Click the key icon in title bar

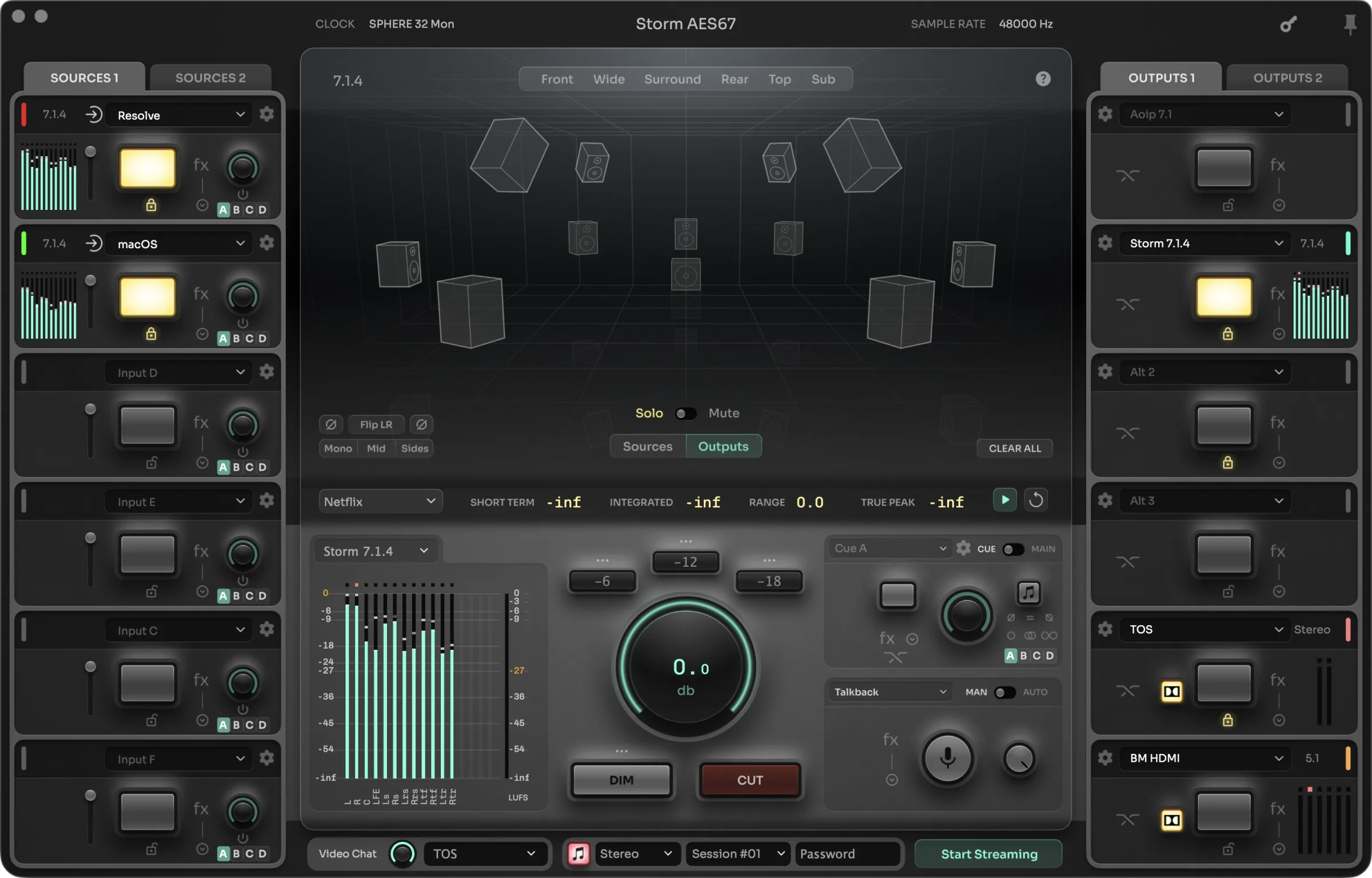(1288, 24)
